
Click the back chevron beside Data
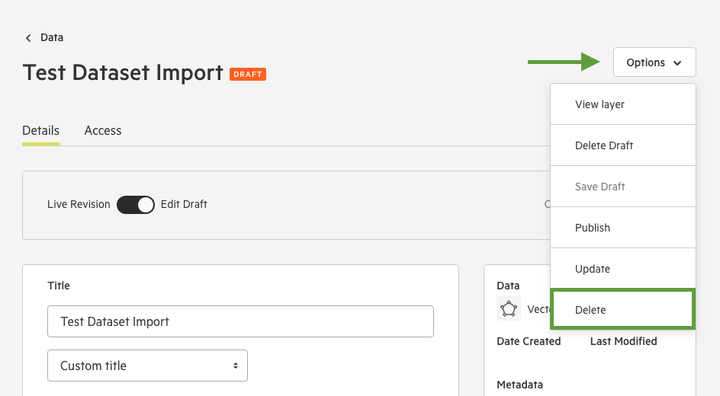[28, 38]
